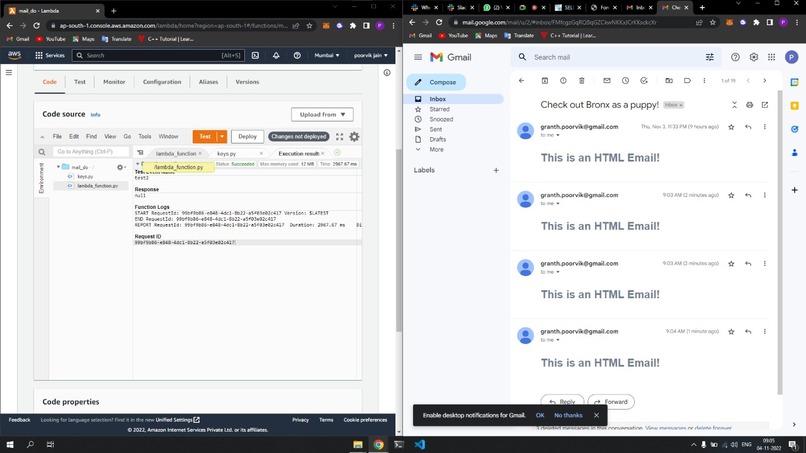
Task: Select the keys.py editor tab
Action: pyautogui.click(x=227, y=154)
